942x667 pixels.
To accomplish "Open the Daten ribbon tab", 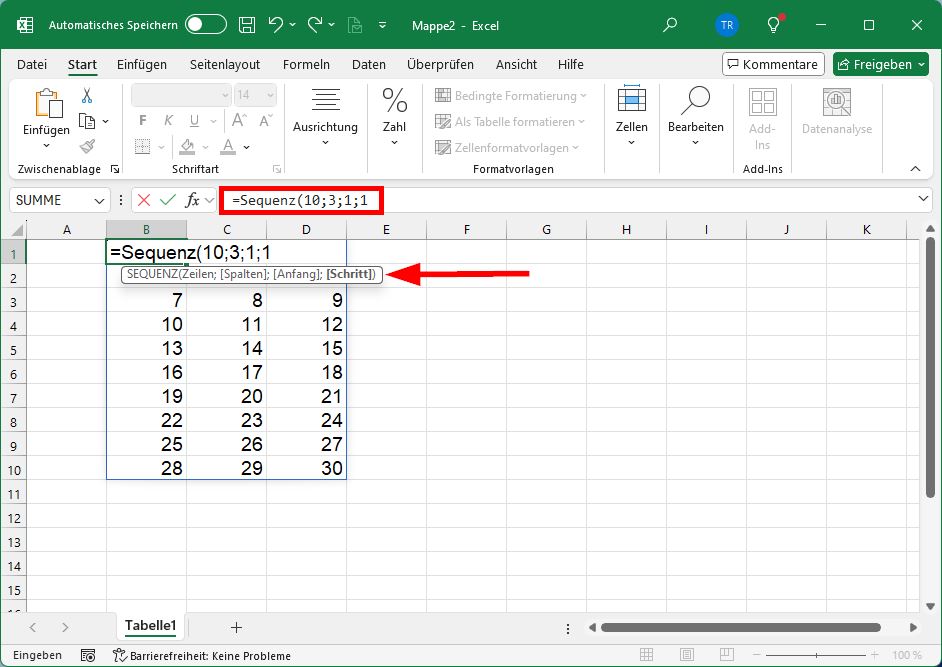I will pyautogui.click(x=369, y=64).
